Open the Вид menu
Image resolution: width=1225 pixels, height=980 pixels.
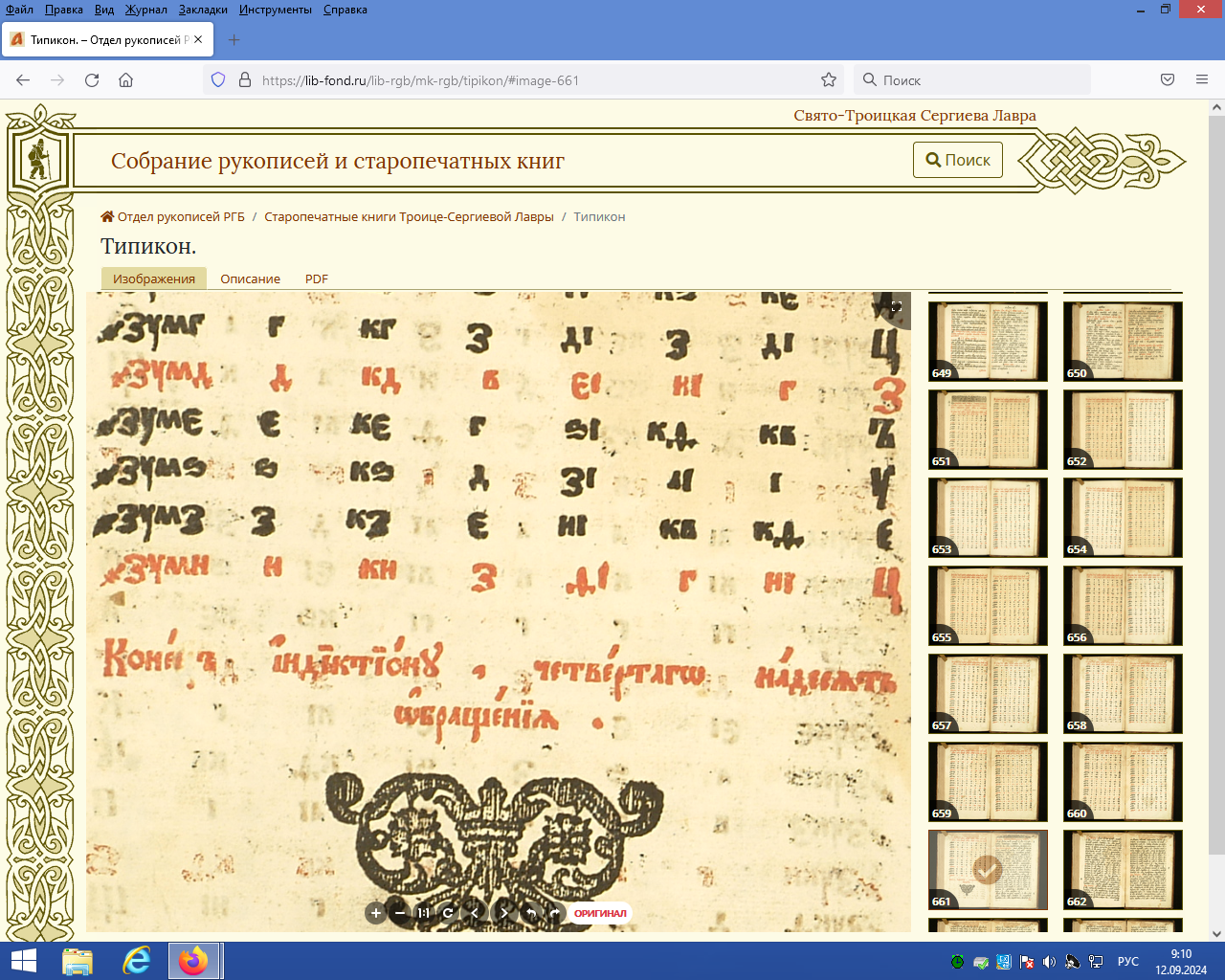coord(104,10)
